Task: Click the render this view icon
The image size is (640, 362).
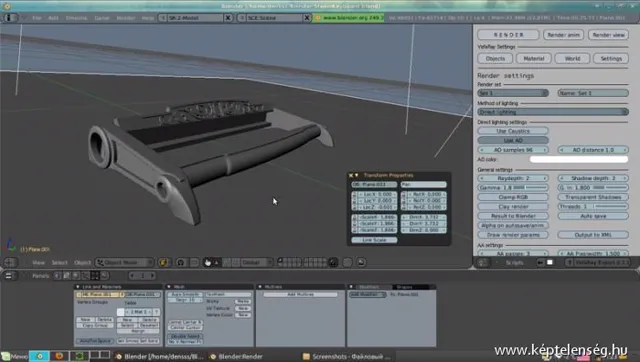Action: 361,262
